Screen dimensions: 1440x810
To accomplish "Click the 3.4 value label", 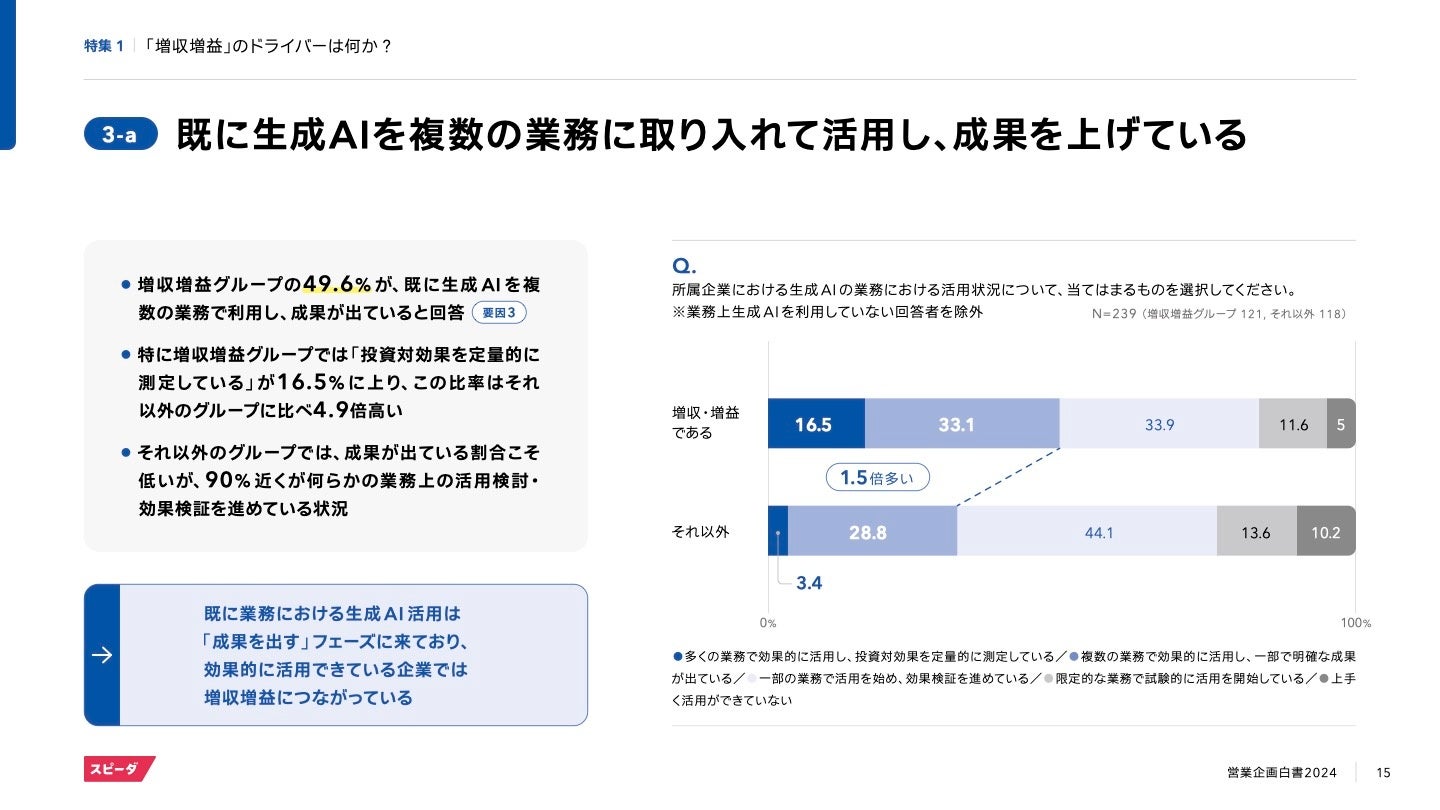I will pyautogui.click(x=809, y=582).
